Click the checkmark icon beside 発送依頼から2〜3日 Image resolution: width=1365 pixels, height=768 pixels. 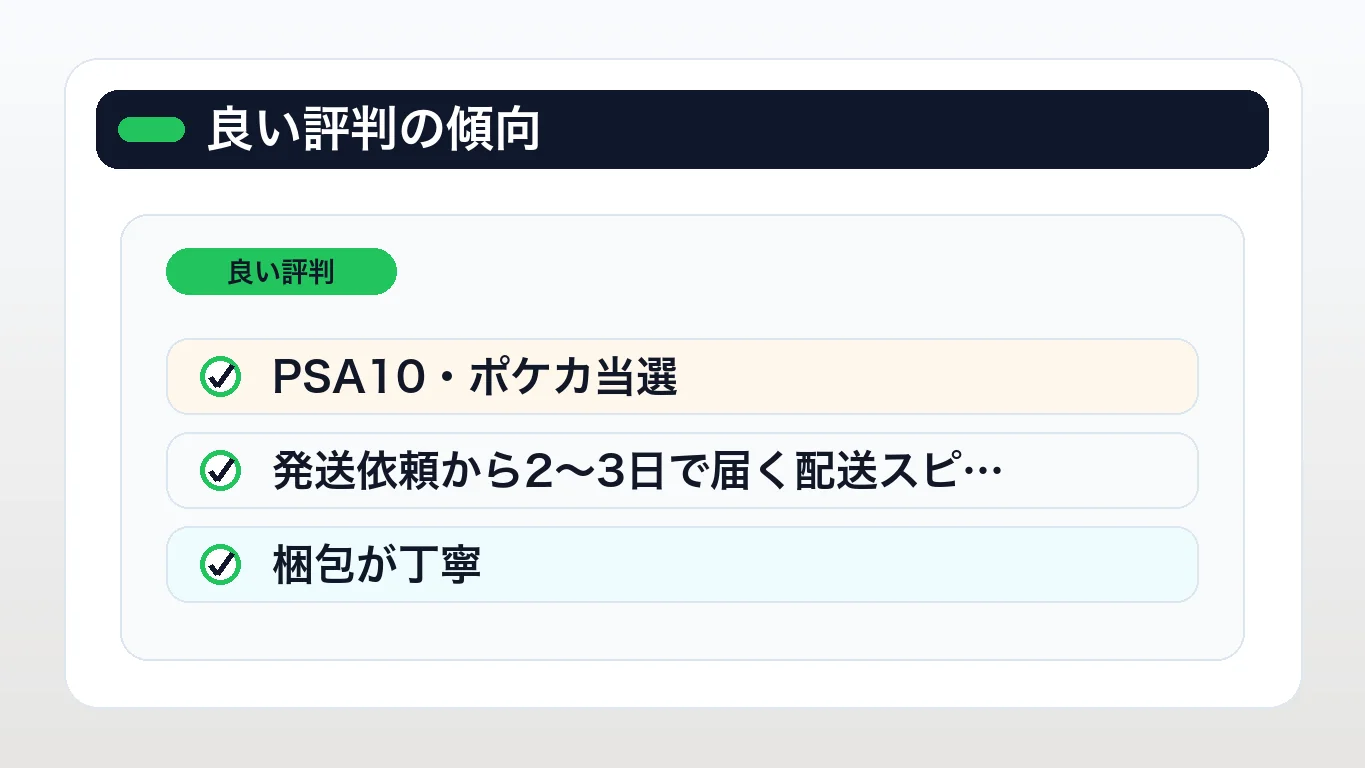point(220,471)
